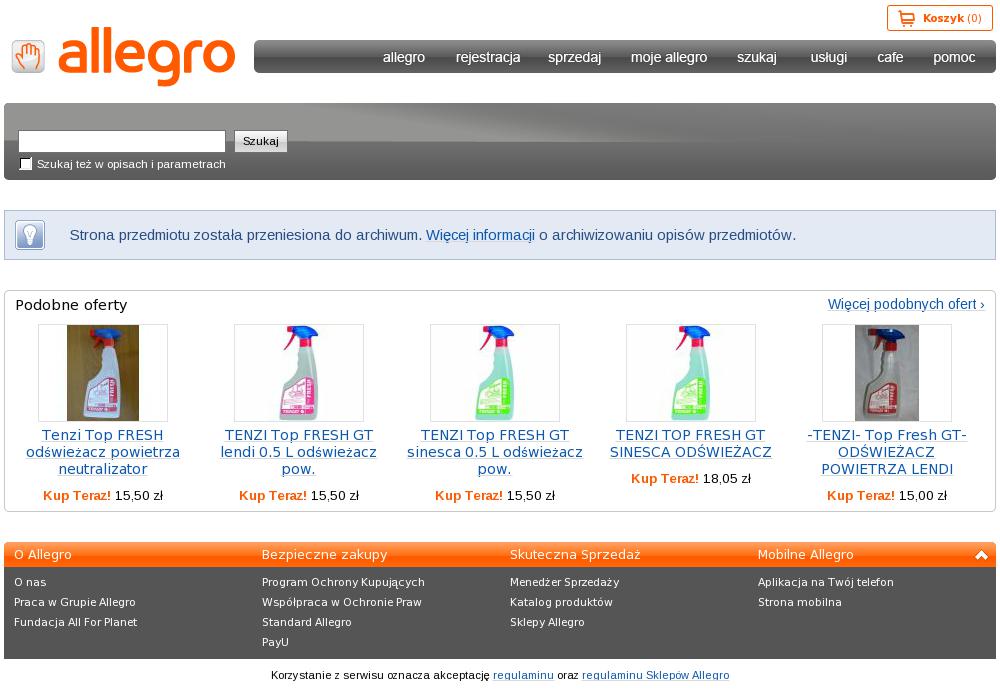Open the usługi menu item
The width and height of the screenshot is (1000, 695).
[x=828, y=57]
